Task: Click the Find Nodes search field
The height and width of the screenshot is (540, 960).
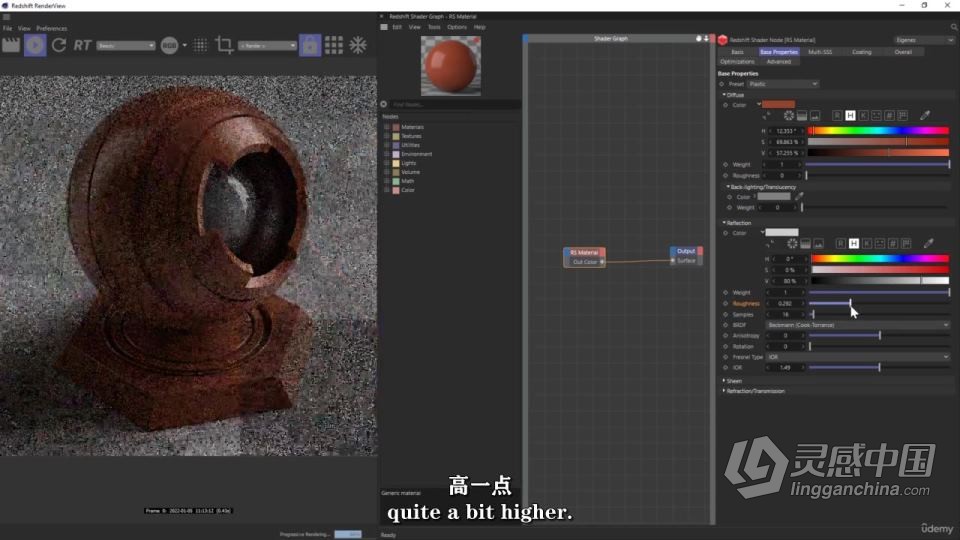Action: point(455,104)
